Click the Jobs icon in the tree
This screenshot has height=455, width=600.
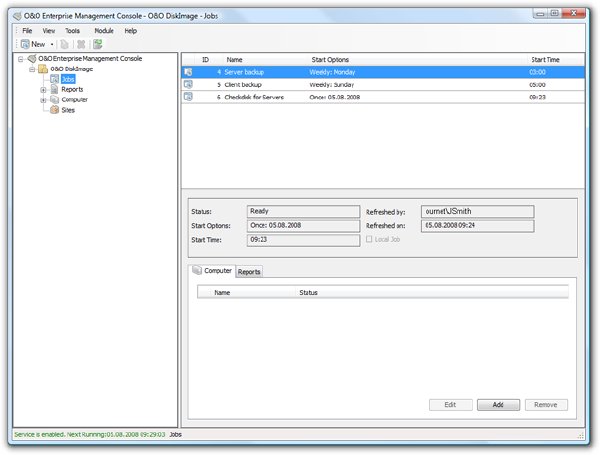click(55, 79)
